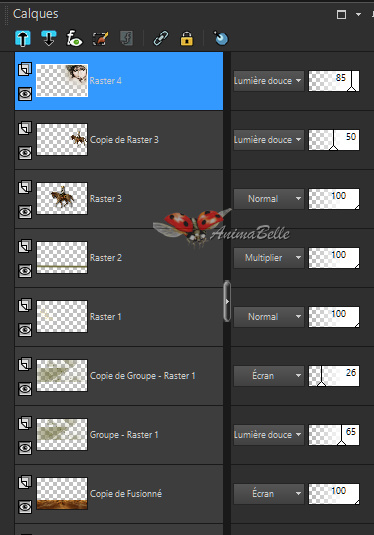This screenshot has width=374, height=535.
Task: Open Copie de Fusionné Écran blend dropdown
Action: coord(269,494)
